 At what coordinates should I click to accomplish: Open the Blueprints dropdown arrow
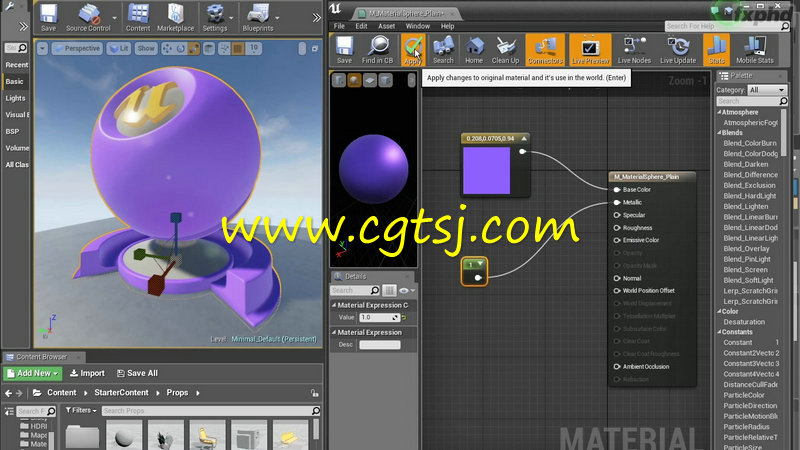click(278, 18)
